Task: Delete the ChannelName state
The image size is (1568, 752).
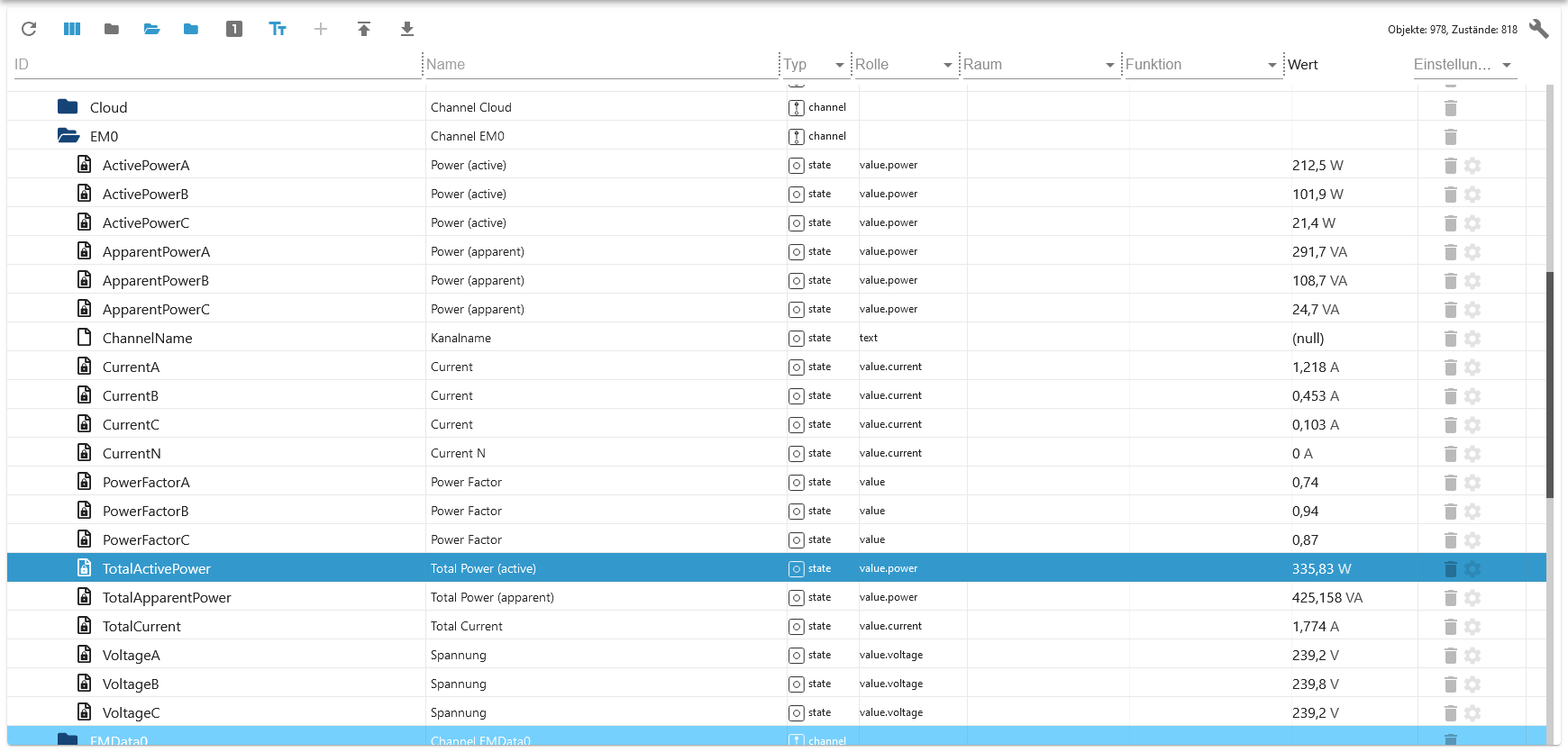Action: click(1451, 339)
